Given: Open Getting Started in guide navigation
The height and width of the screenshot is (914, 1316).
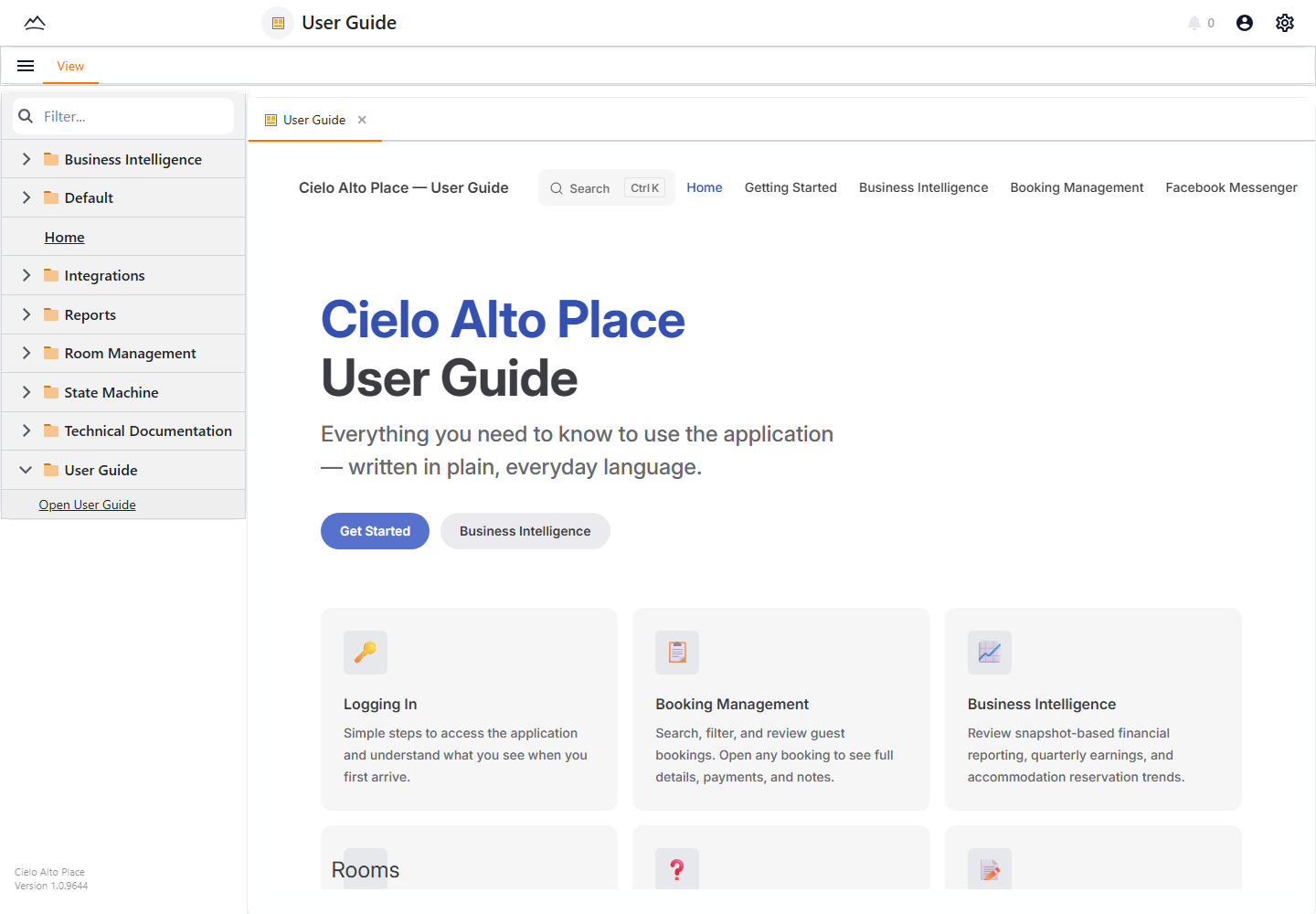Looking at the screenshot, I should point(791,187).
